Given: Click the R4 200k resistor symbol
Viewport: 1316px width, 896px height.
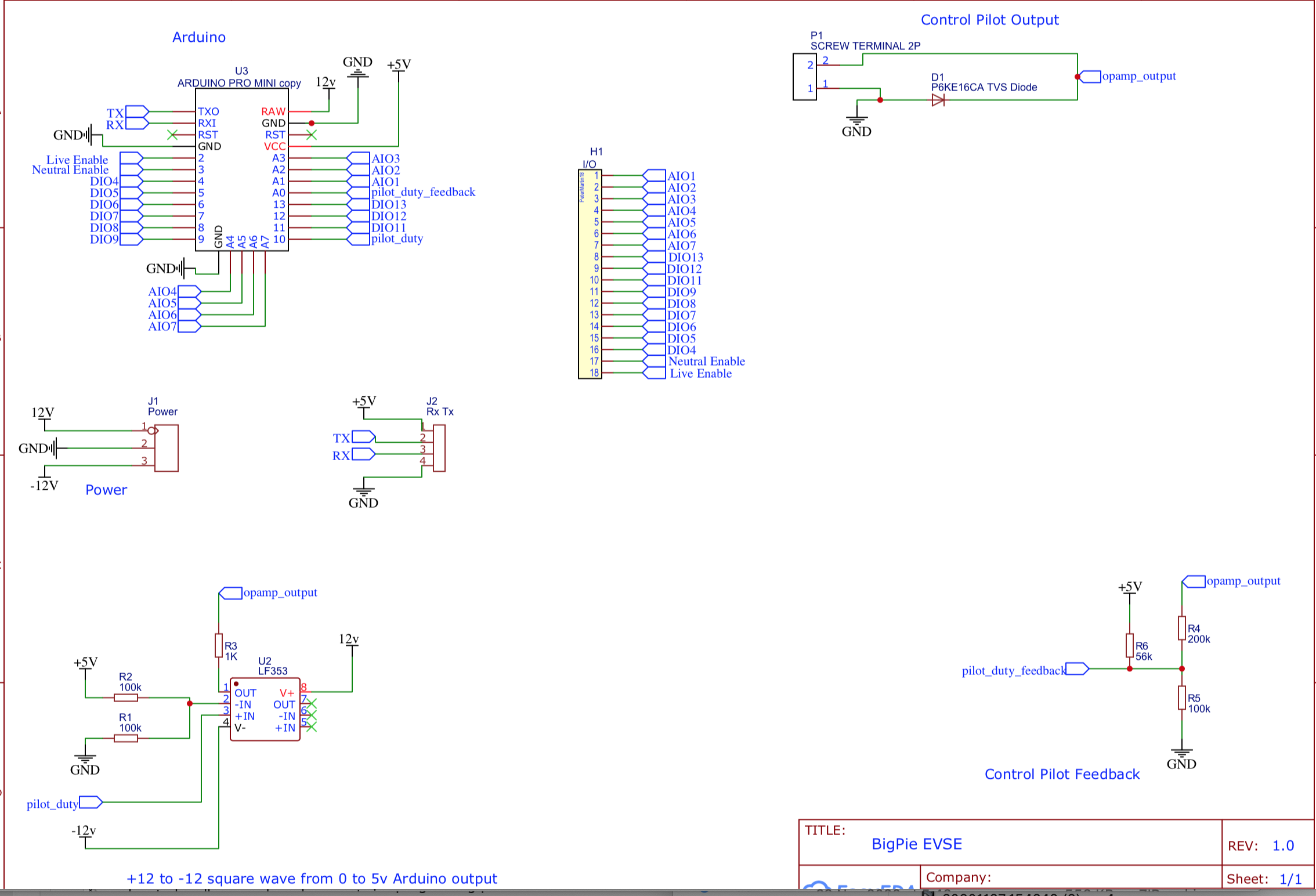Looking at the screenshot, I should click(1181, 628).
